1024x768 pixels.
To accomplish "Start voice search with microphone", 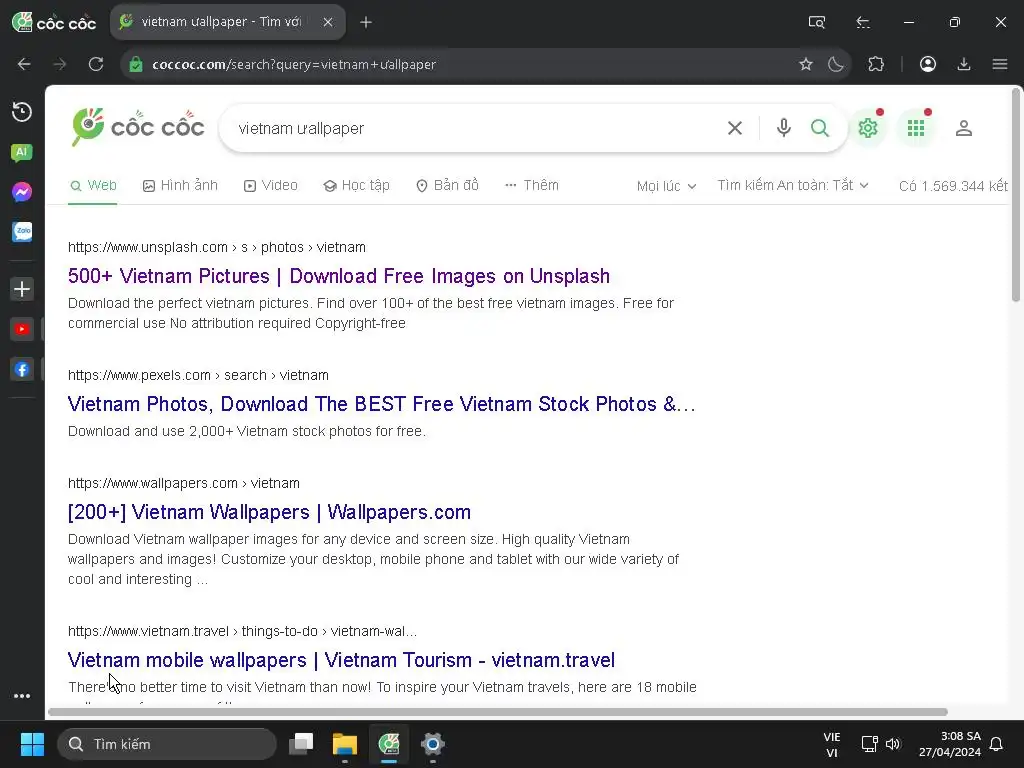I will point(784,128).
